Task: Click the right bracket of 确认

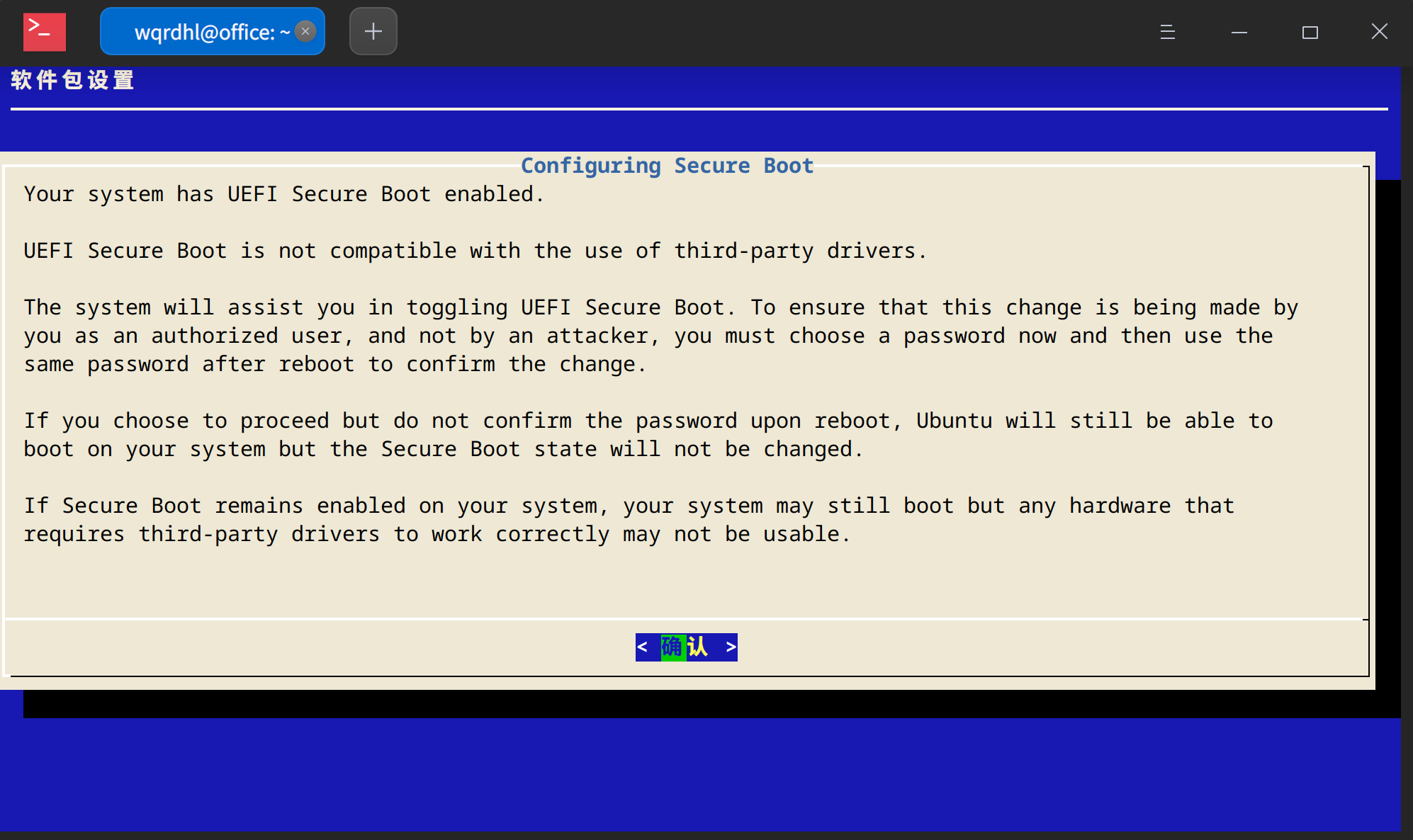Action: [731, 647]
